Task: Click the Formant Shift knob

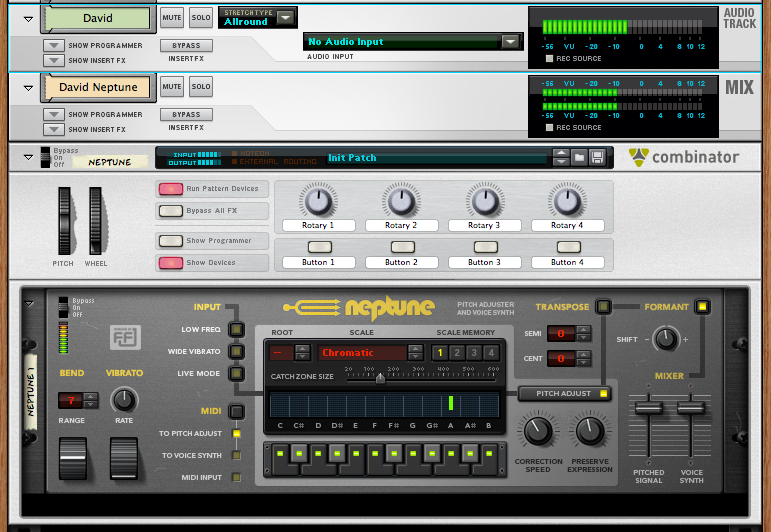Action: click(x=666, y=339)
